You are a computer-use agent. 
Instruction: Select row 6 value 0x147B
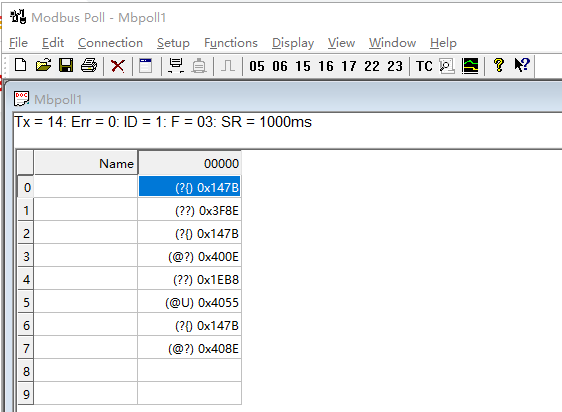tap(190, 325)
